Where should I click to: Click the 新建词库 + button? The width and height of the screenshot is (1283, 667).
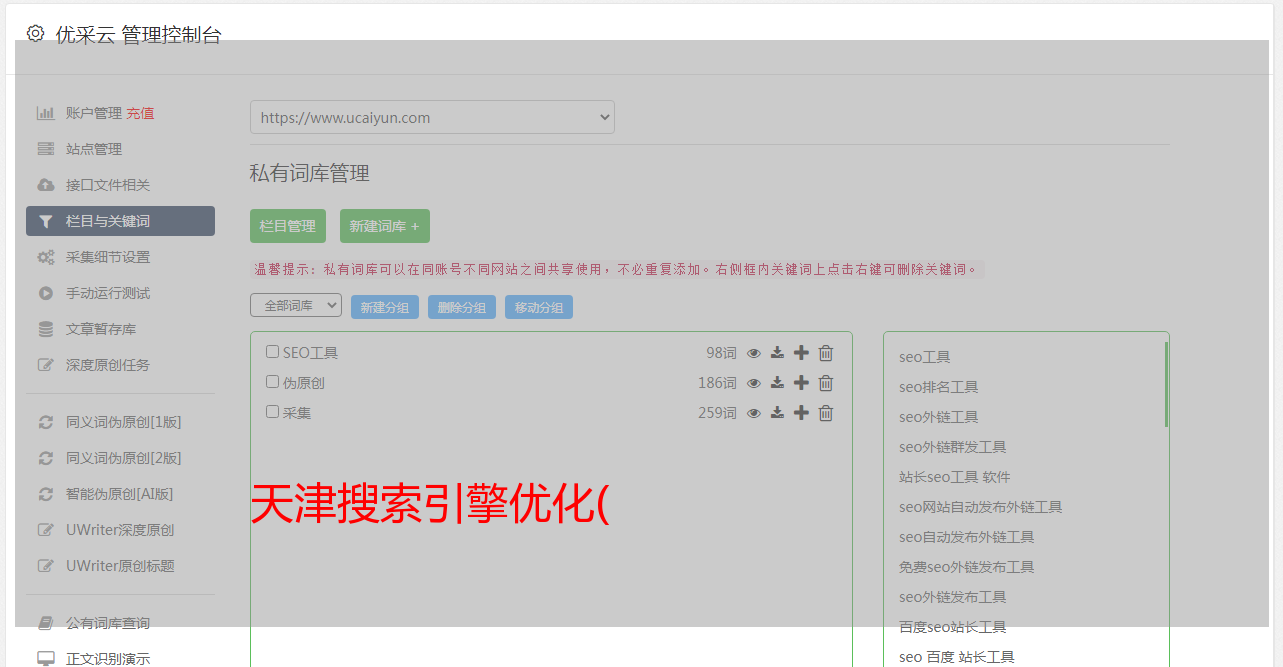click(x=384, y=226)
